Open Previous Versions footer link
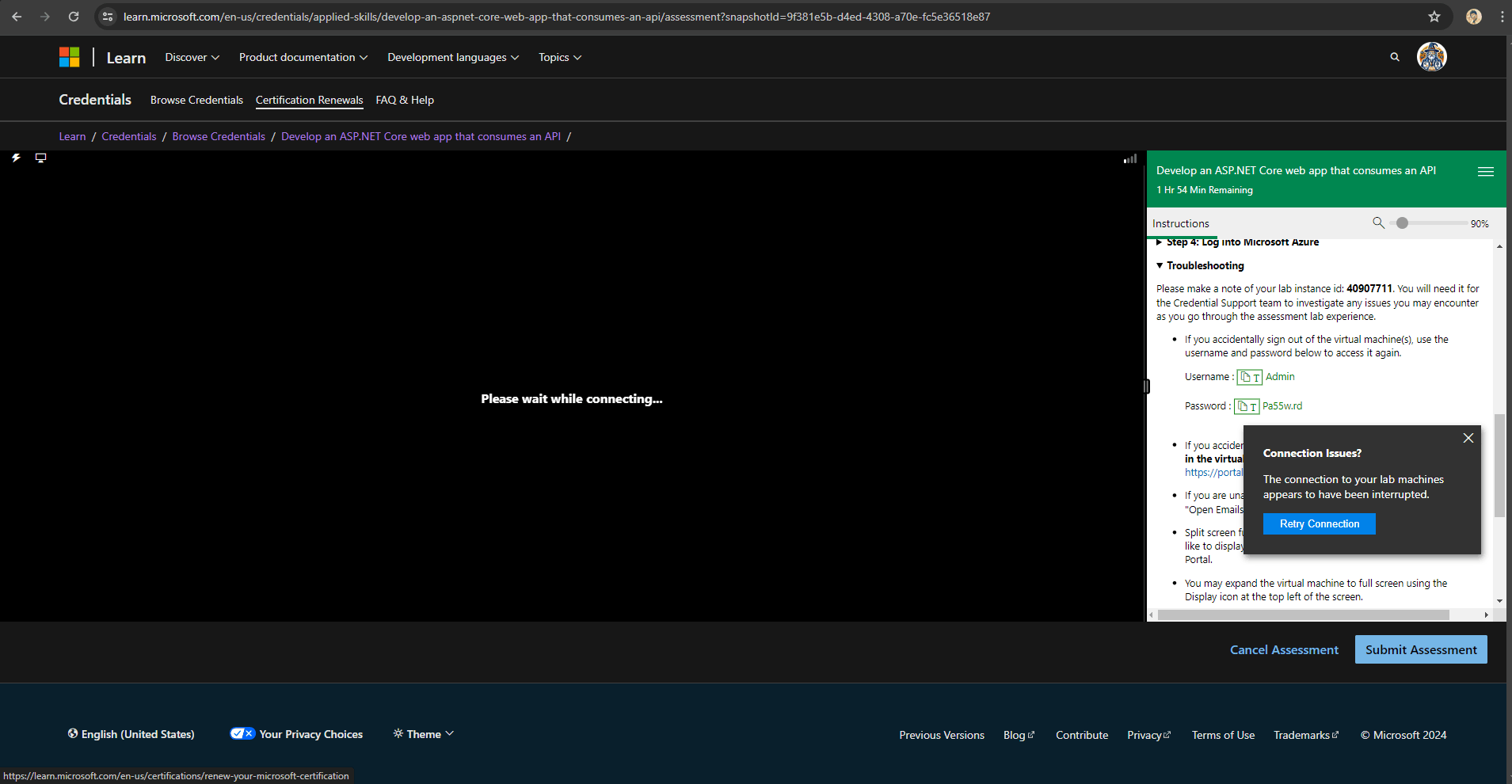 click(x=942, y=735)
